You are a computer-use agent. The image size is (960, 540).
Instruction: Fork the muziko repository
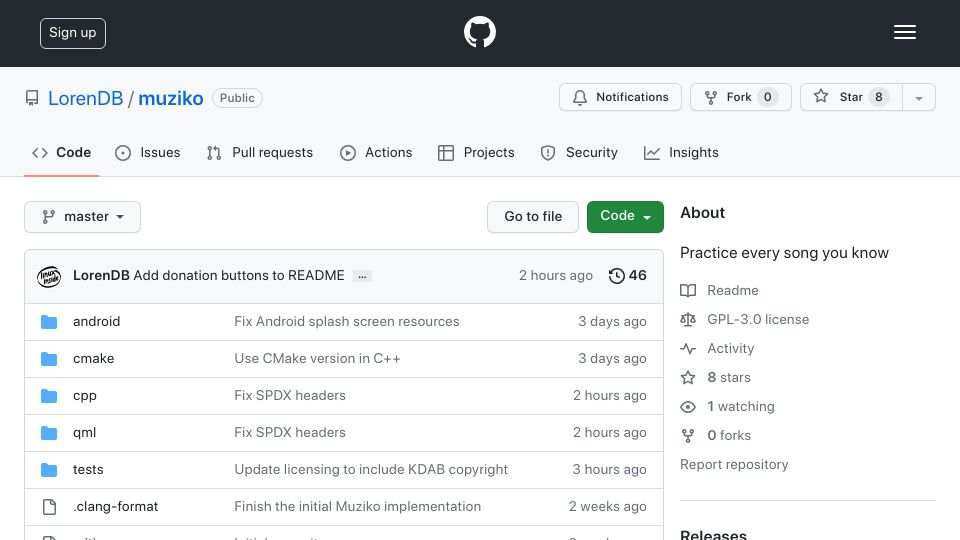(x=741, y=97)
